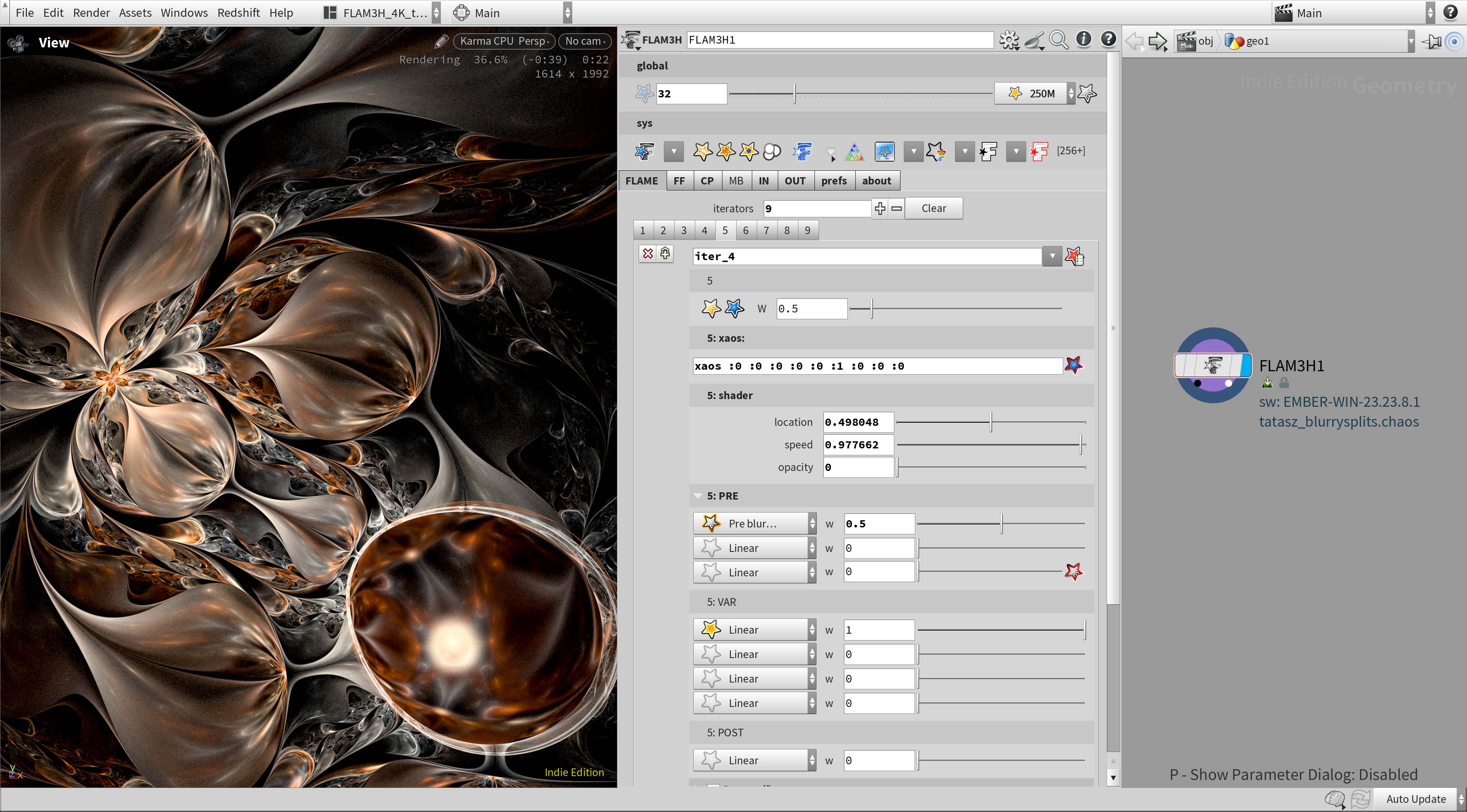Image resolution: width=1467 pixels, height=812 pixels.
Task: Open the Redshift menu
Action: tap(238, 13)
